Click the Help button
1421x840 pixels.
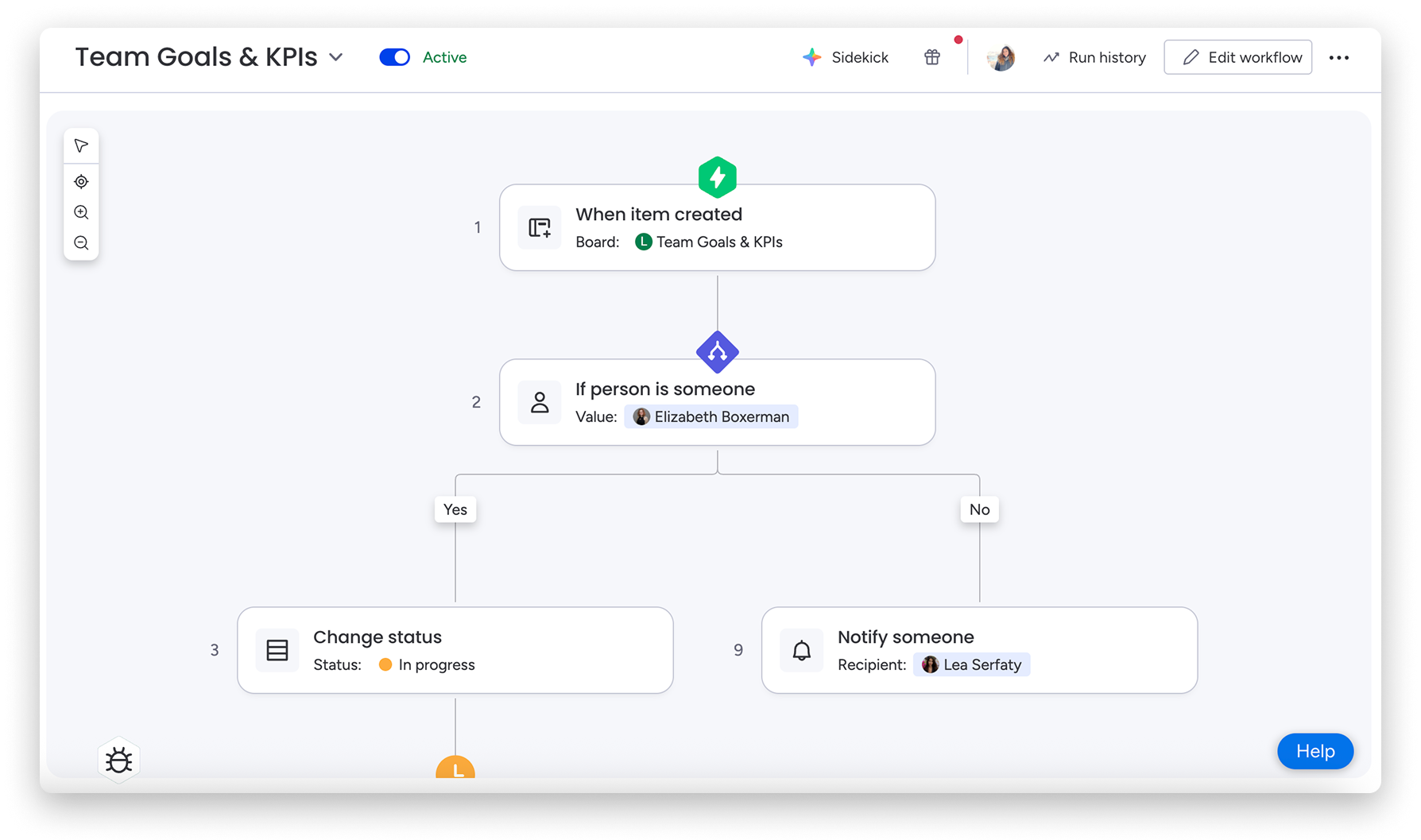click(1315, 751)
